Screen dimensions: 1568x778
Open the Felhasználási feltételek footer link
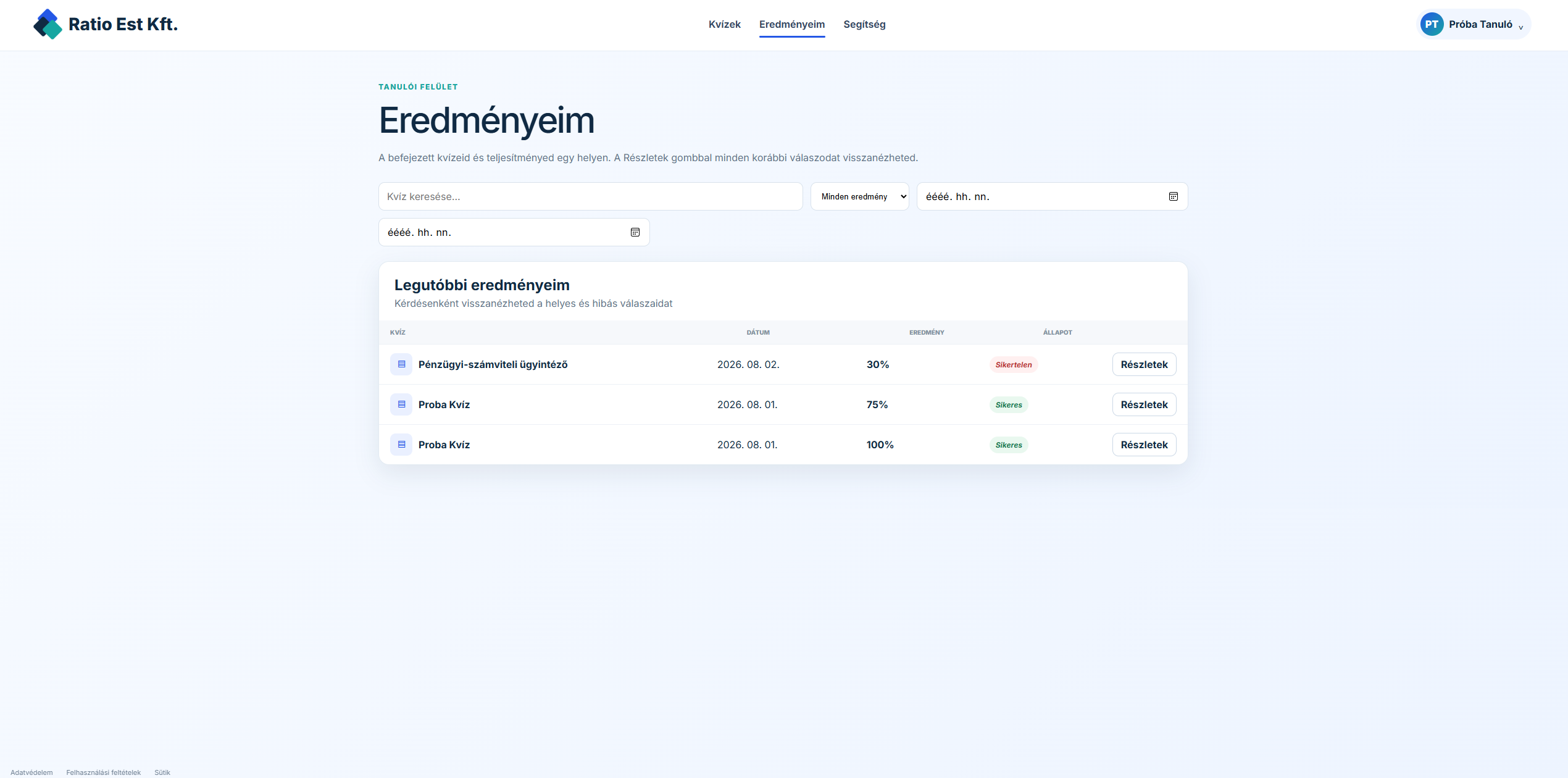[x=103, y=772]
